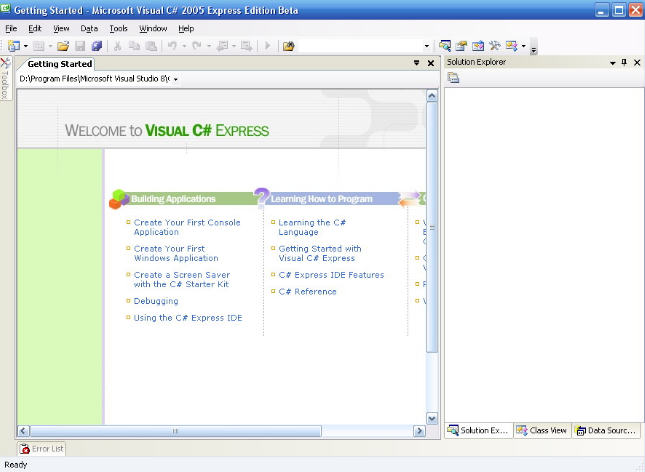The width and height of the screenshot is (645, 472).
Task: Click the Paste clipboard icon
Action: (151, 46)
